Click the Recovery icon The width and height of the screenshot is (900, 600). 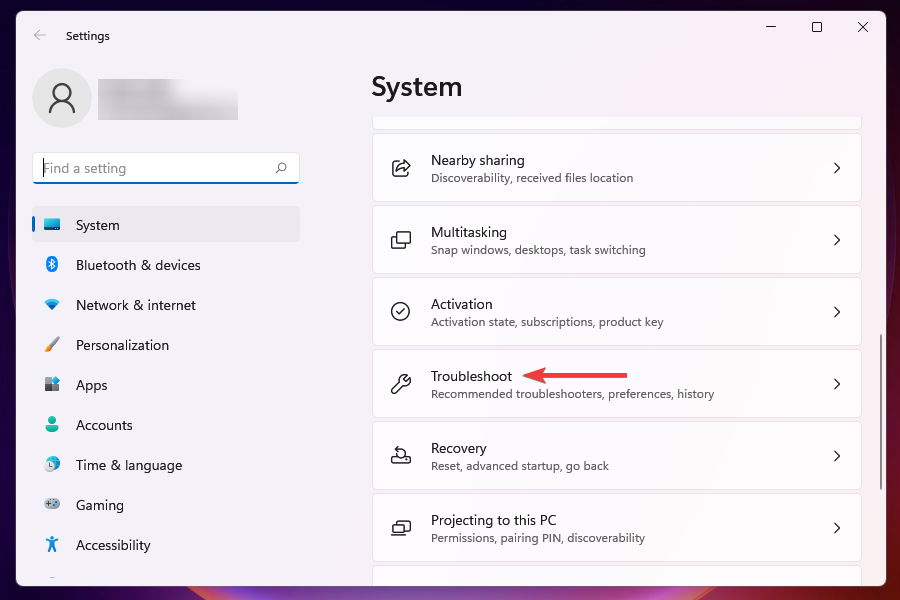(401, 456)
